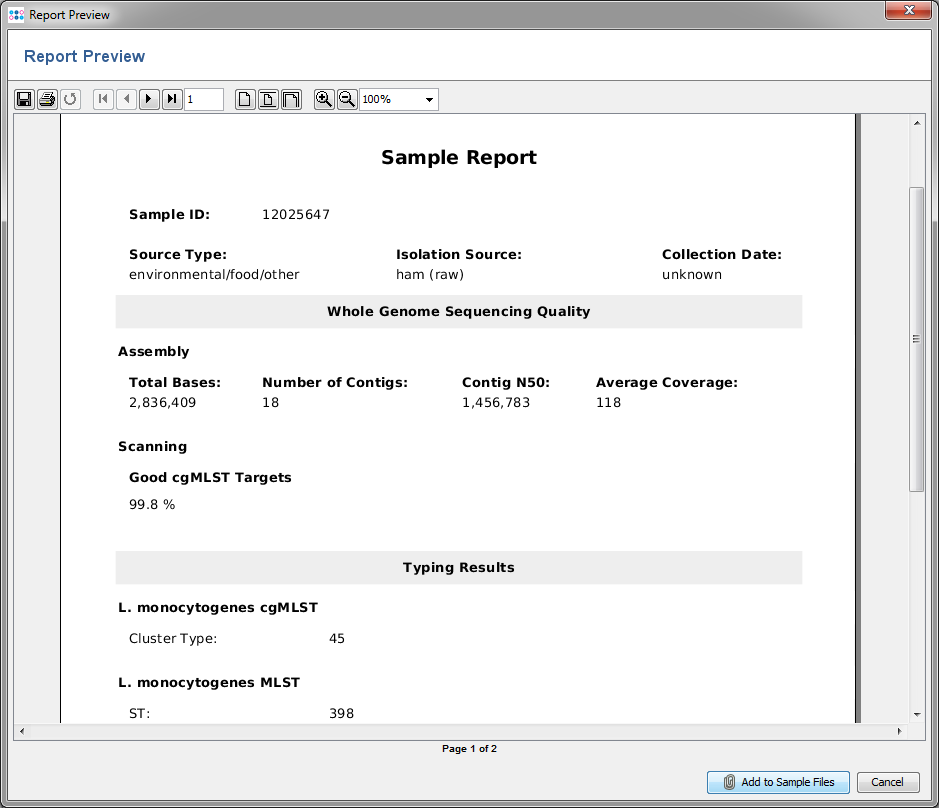This screenshot has height=808, width=939.
Task: Zoom in on the report
Action: [324, 99]
